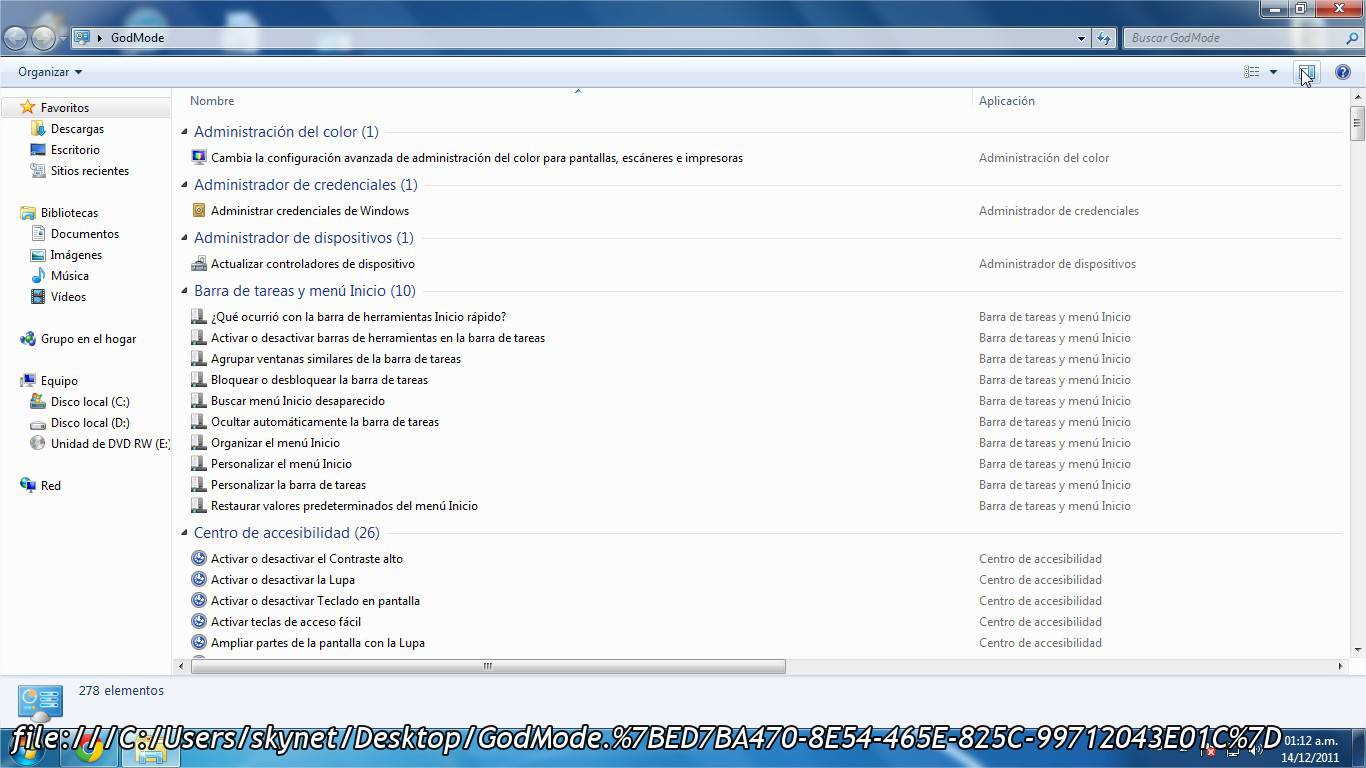Viewport: 1366px width, 768px height.
Task: Click the change view icon
Action: (x=1251, y=72)
